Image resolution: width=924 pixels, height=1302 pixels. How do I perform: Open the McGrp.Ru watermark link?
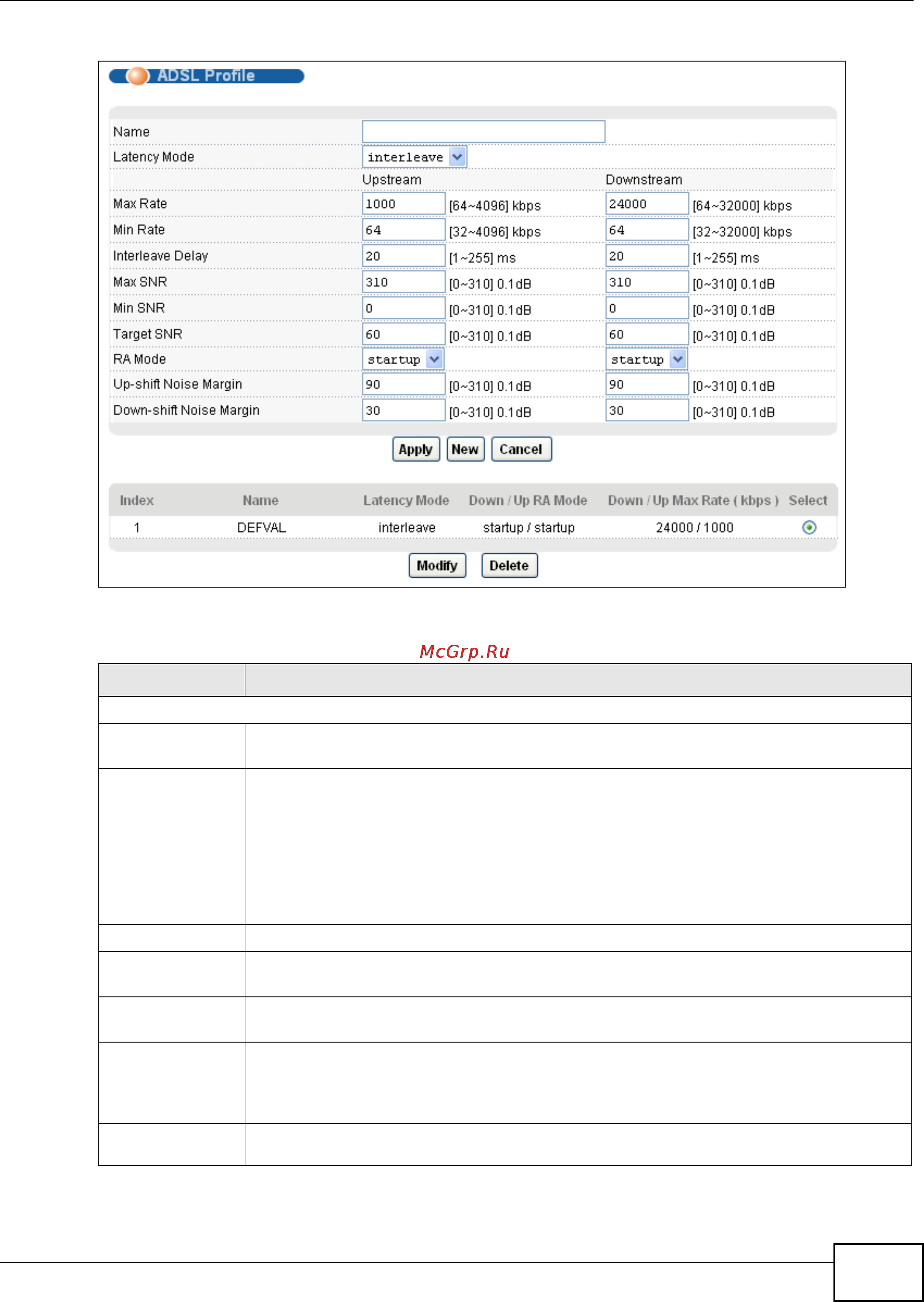(464, 651)
